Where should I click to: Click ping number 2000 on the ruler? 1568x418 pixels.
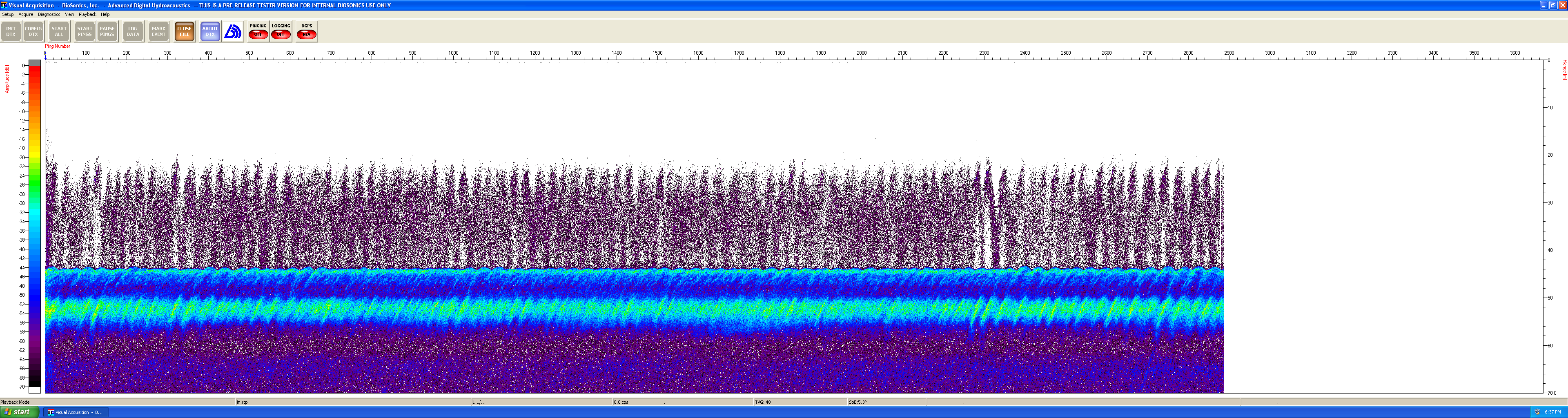click(862, 53)
